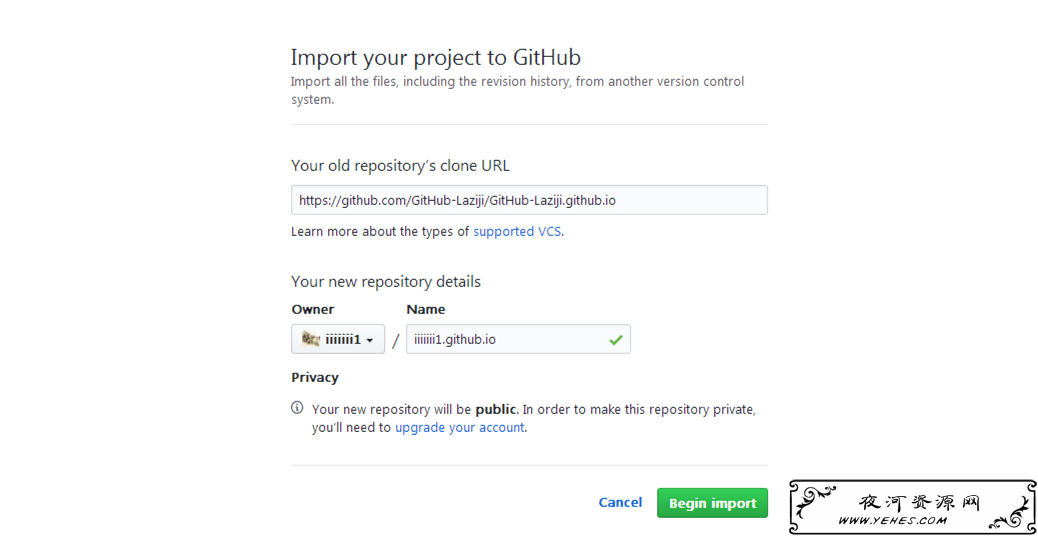Follow the upgrade your account link

[460, 427]
